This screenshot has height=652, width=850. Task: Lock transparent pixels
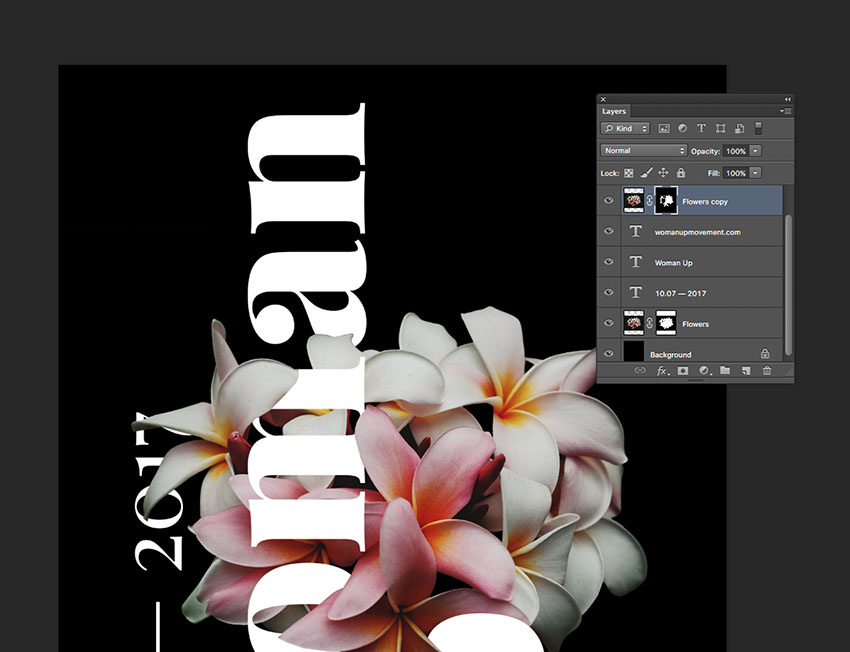(x=628, y=173)
